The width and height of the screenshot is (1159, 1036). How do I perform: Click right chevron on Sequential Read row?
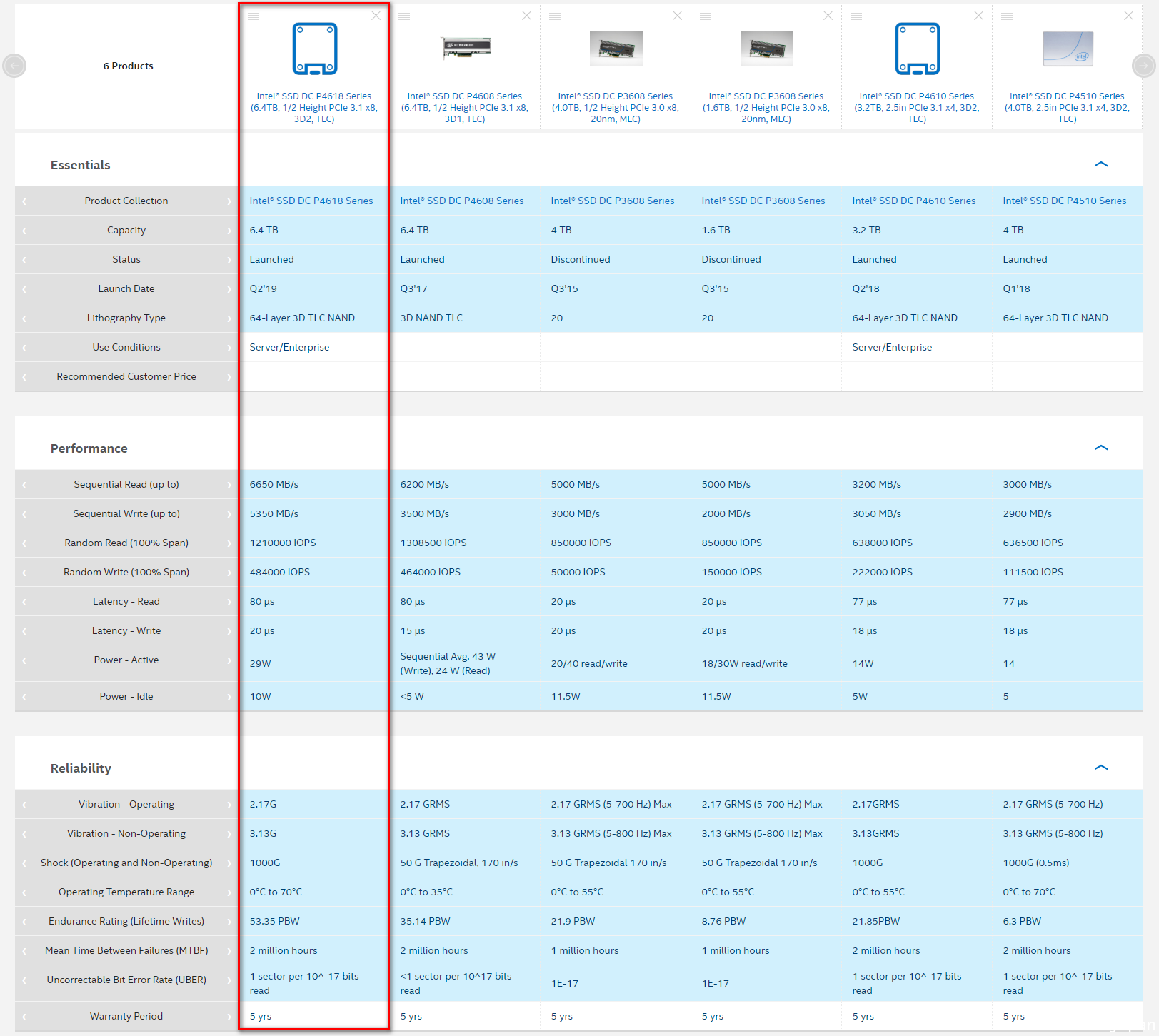pyautogui.click(x=229, y=485)
